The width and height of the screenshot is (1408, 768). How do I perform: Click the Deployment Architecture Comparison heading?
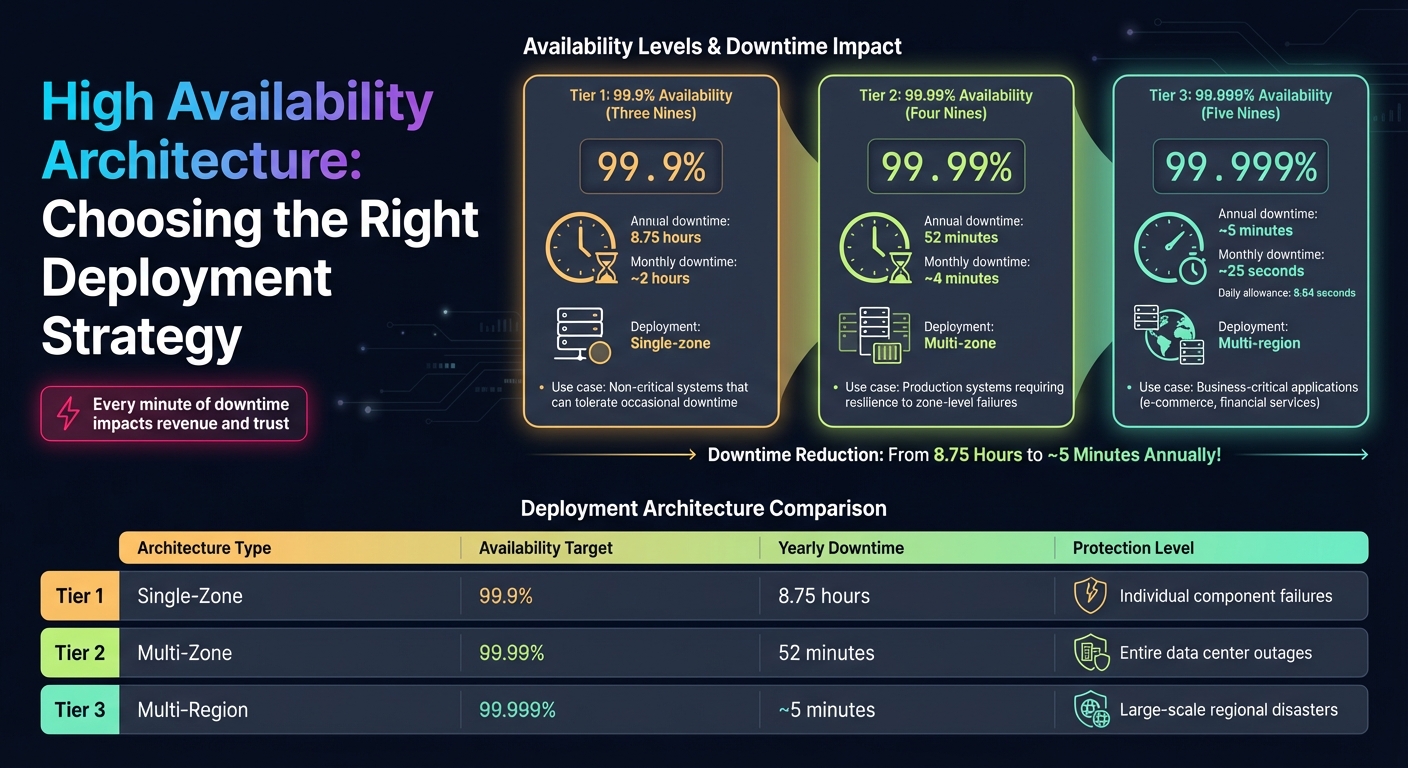click(703, 508)
